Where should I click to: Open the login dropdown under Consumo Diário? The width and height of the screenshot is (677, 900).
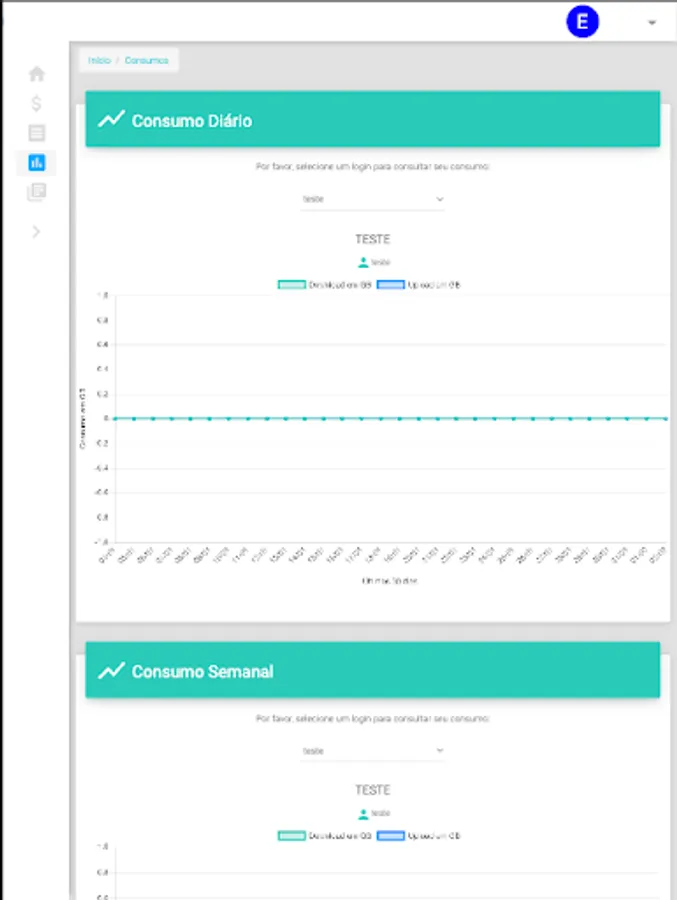[372, 199]
